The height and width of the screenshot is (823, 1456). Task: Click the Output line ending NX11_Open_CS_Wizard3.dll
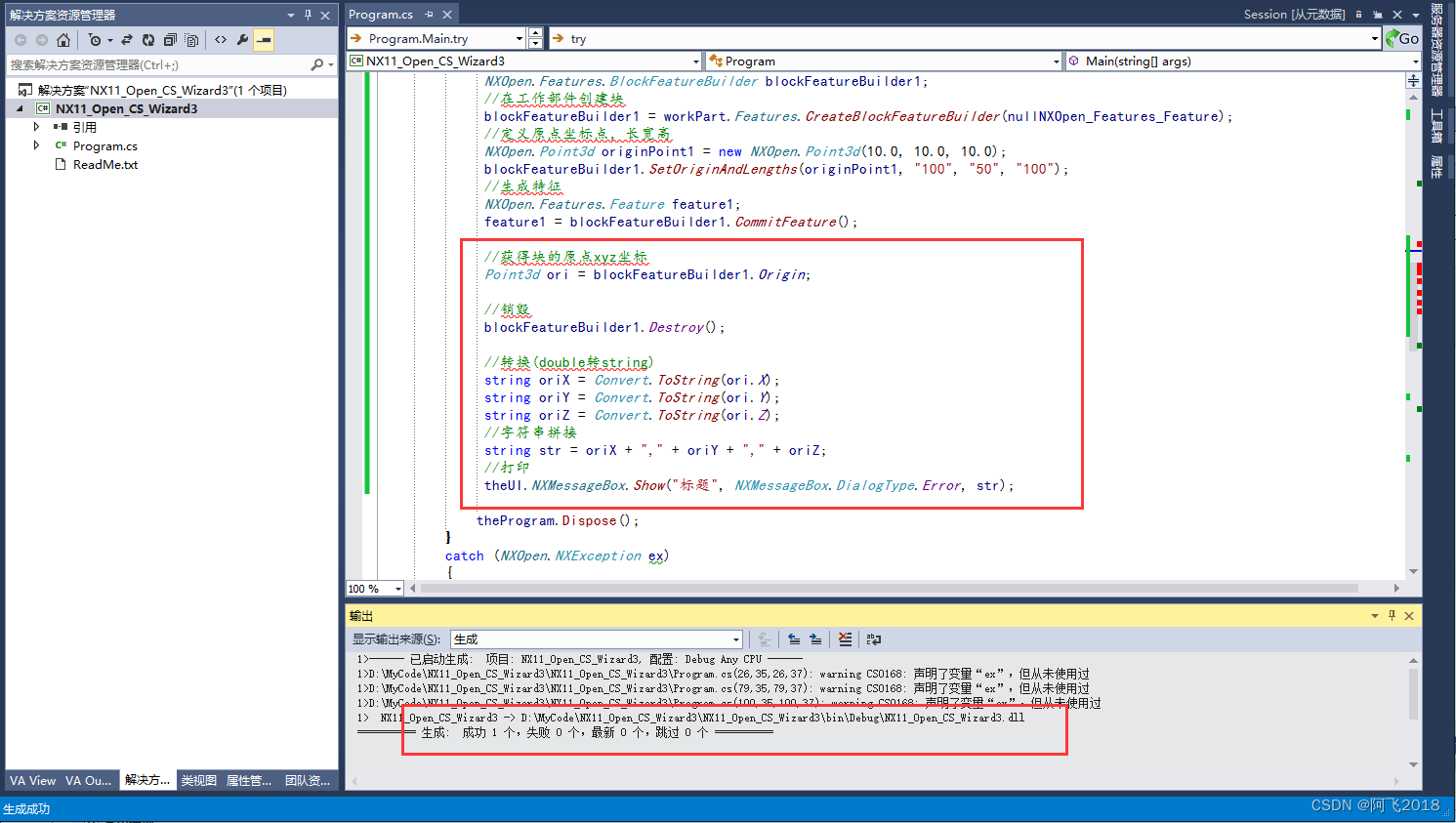point(693,718)
